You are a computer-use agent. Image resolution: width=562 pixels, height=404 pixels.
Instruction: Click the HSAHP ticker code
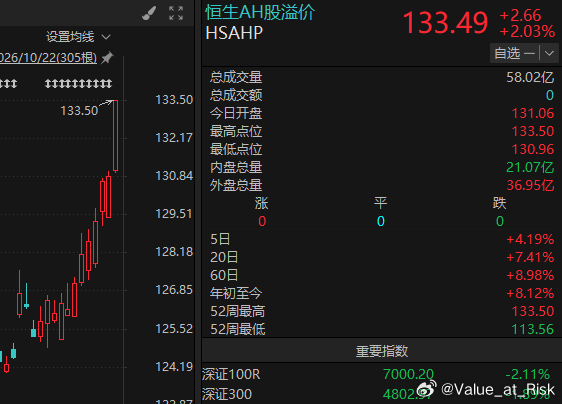pos(234,33)
